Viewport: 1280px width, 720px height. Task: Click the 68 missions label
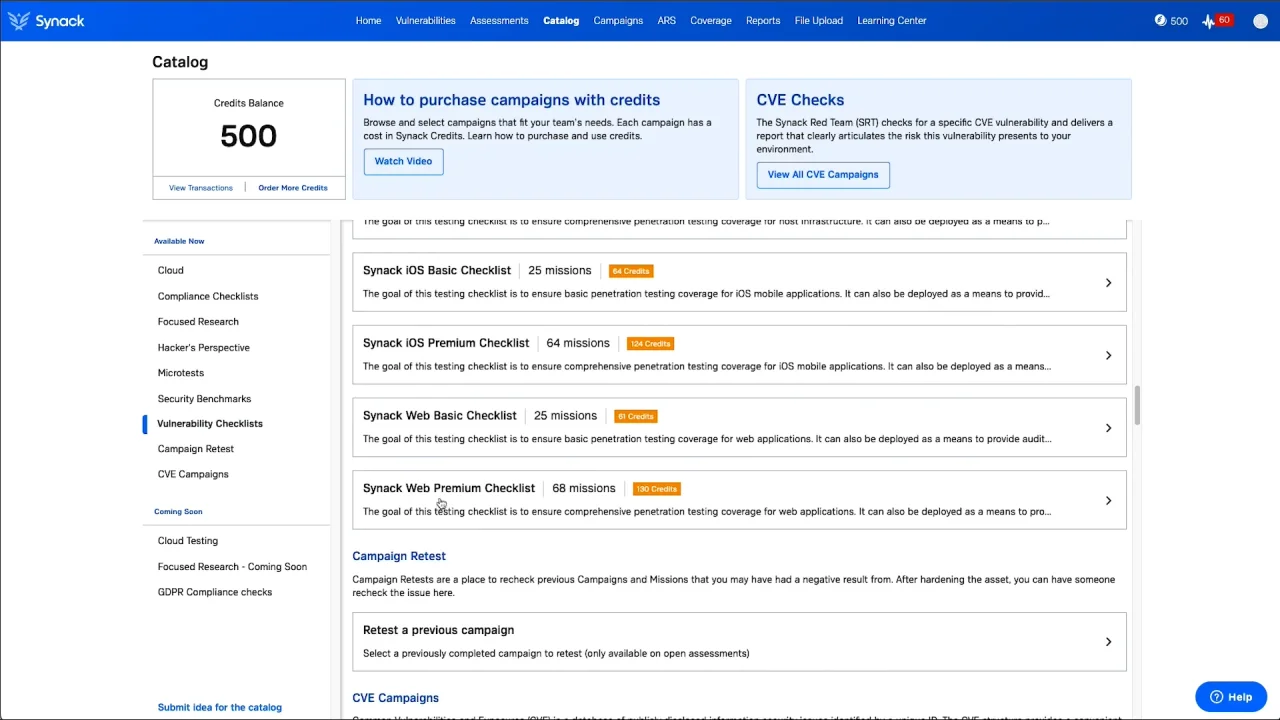[x=584, y=488]
